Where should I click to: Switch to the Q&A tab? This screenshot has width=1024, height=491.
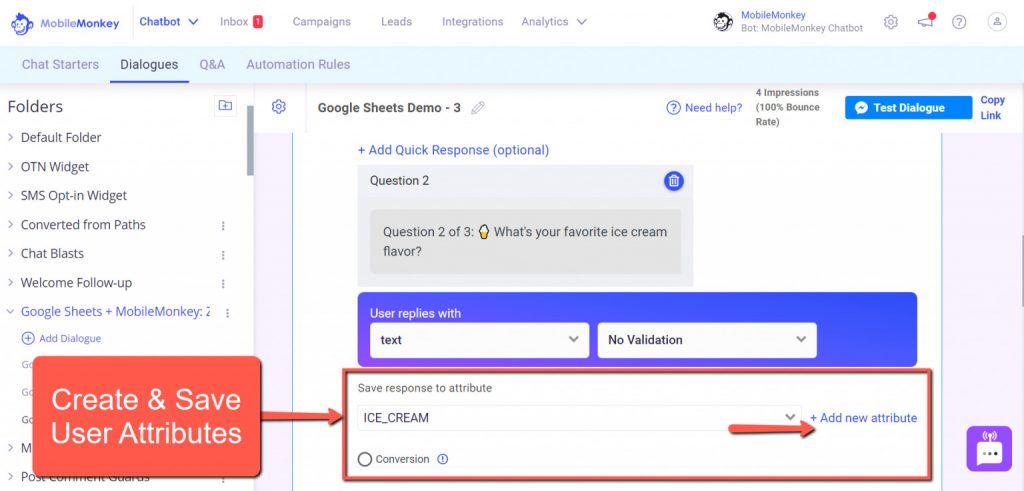pos(212,65)
